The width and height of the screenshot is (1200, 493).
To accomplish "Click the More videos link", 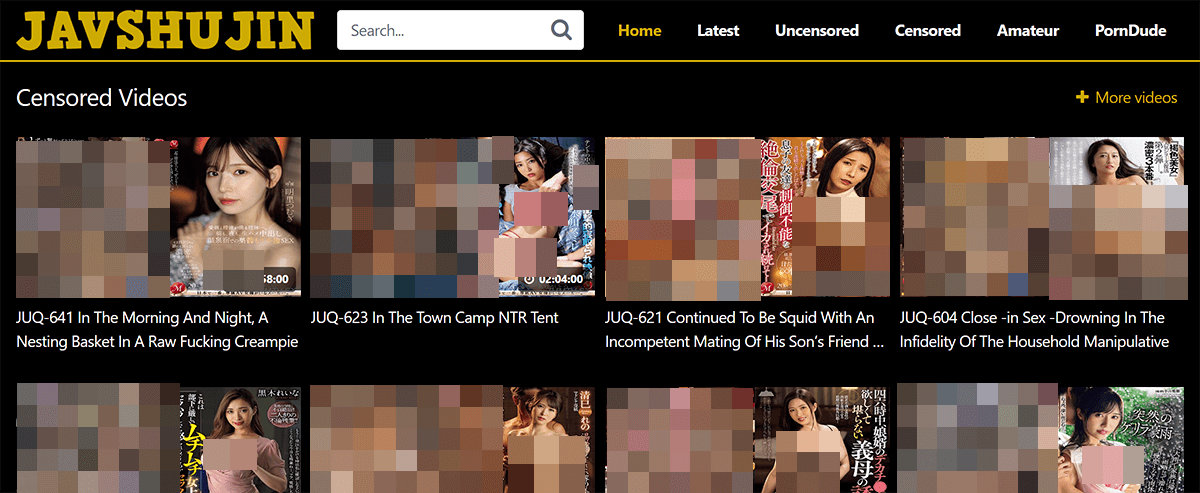I will coord(1136,97).
